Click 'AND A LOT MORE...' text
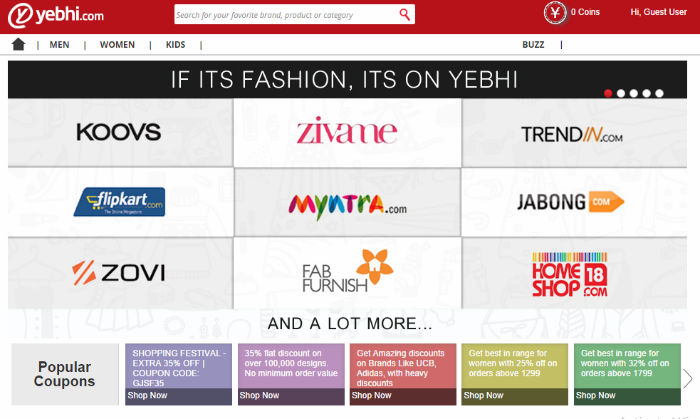 click(350, 324)
